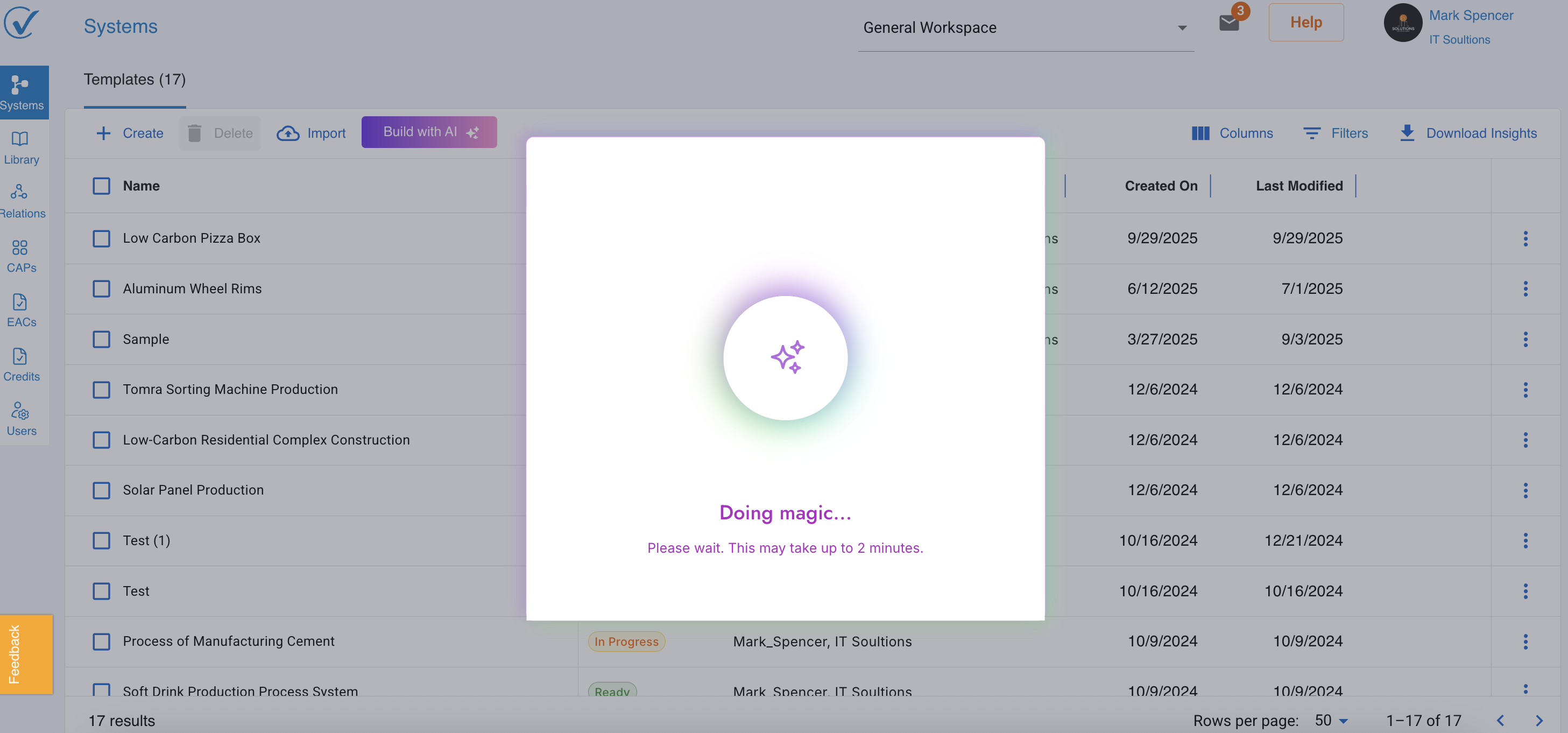
Task: Expand the General Workspace dropdown
Action: [1026, 28]
